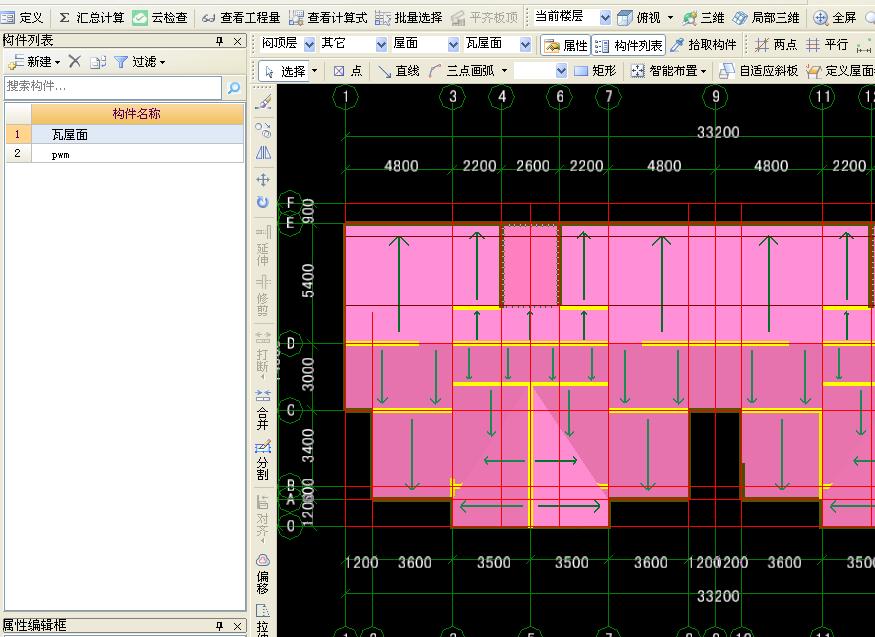Open the 闷顶层 floor dropdown
The image size is (875, 637).
tap(310, 44)
